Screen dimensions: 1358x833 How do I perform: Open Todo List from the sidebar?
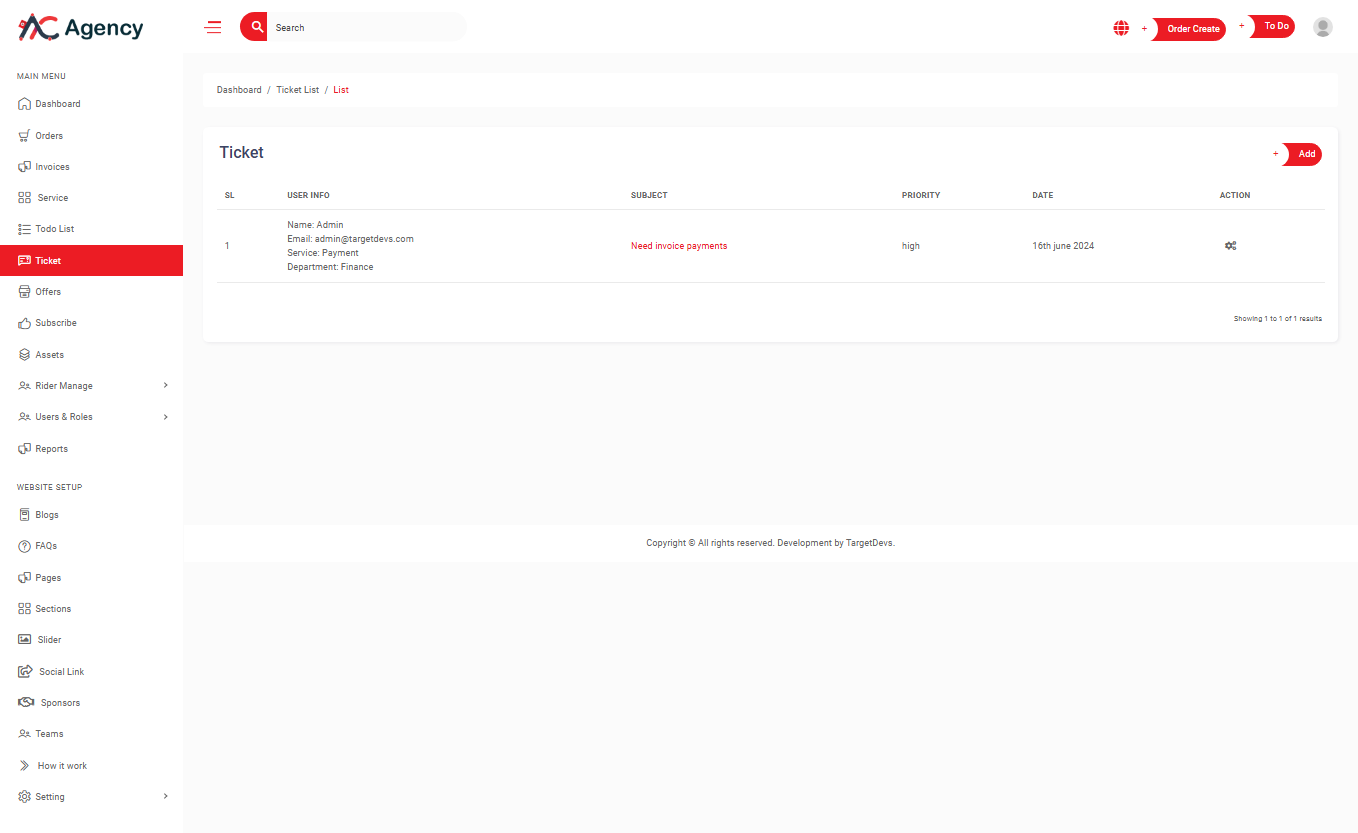point(55,229)
